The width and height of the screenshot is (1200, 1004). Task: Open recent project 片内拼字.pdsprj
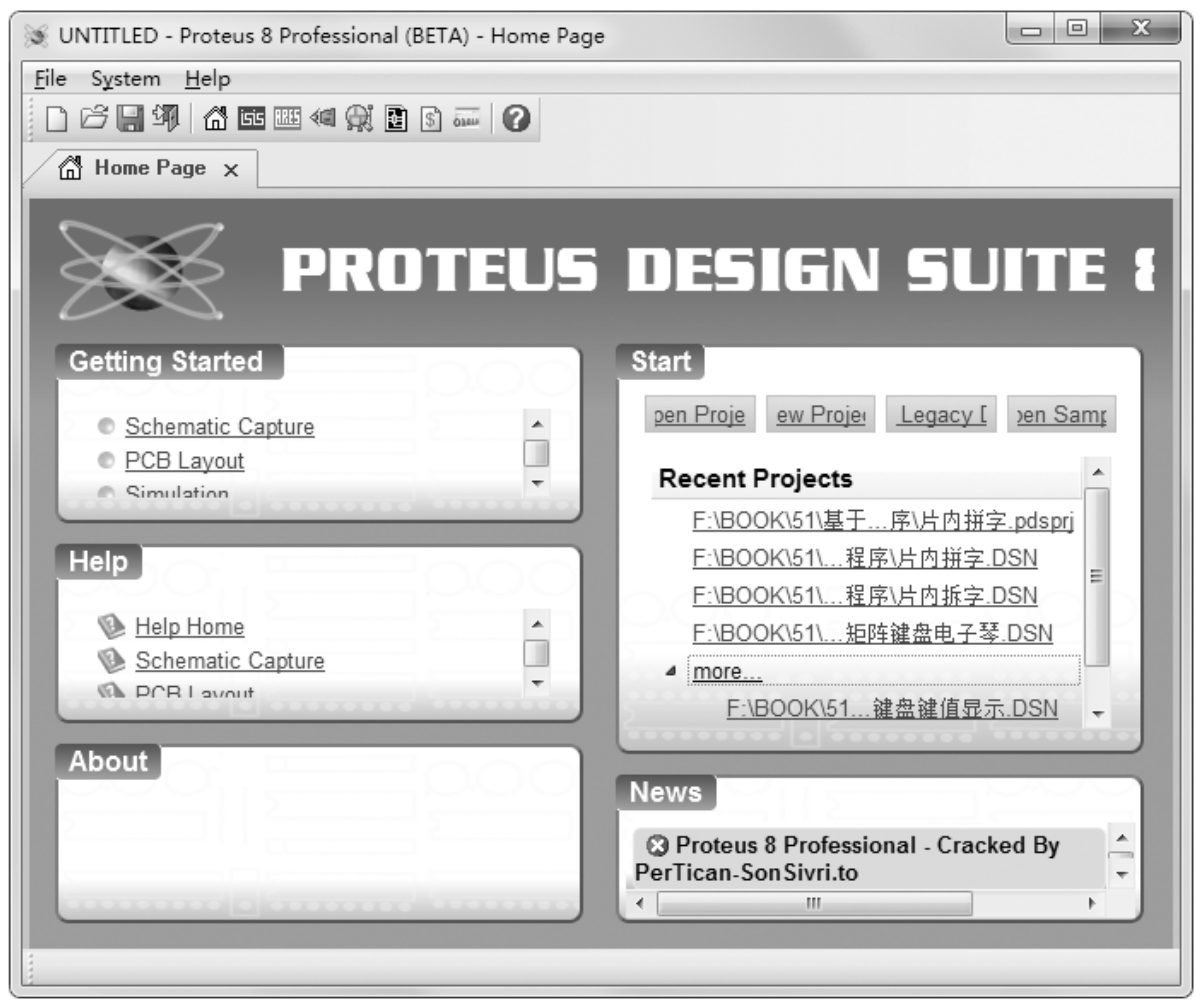pos(882,521)
